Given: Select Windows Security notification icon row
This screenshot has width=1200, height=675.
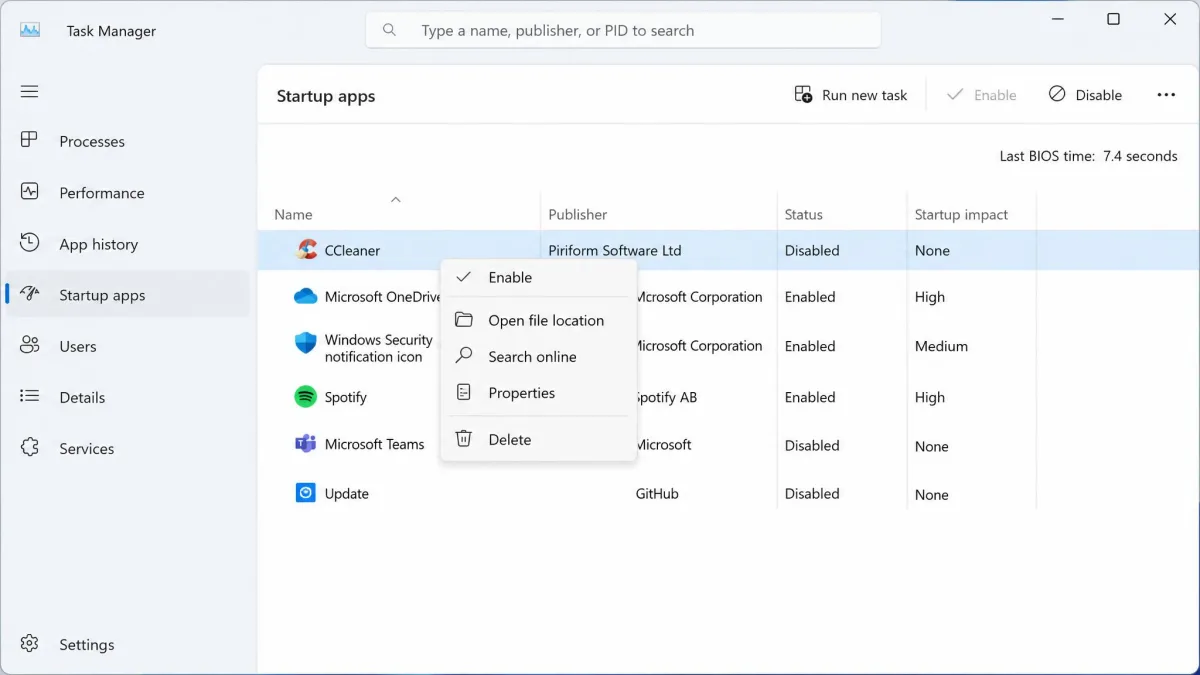Looking at the screenshot, I should 378,348.
